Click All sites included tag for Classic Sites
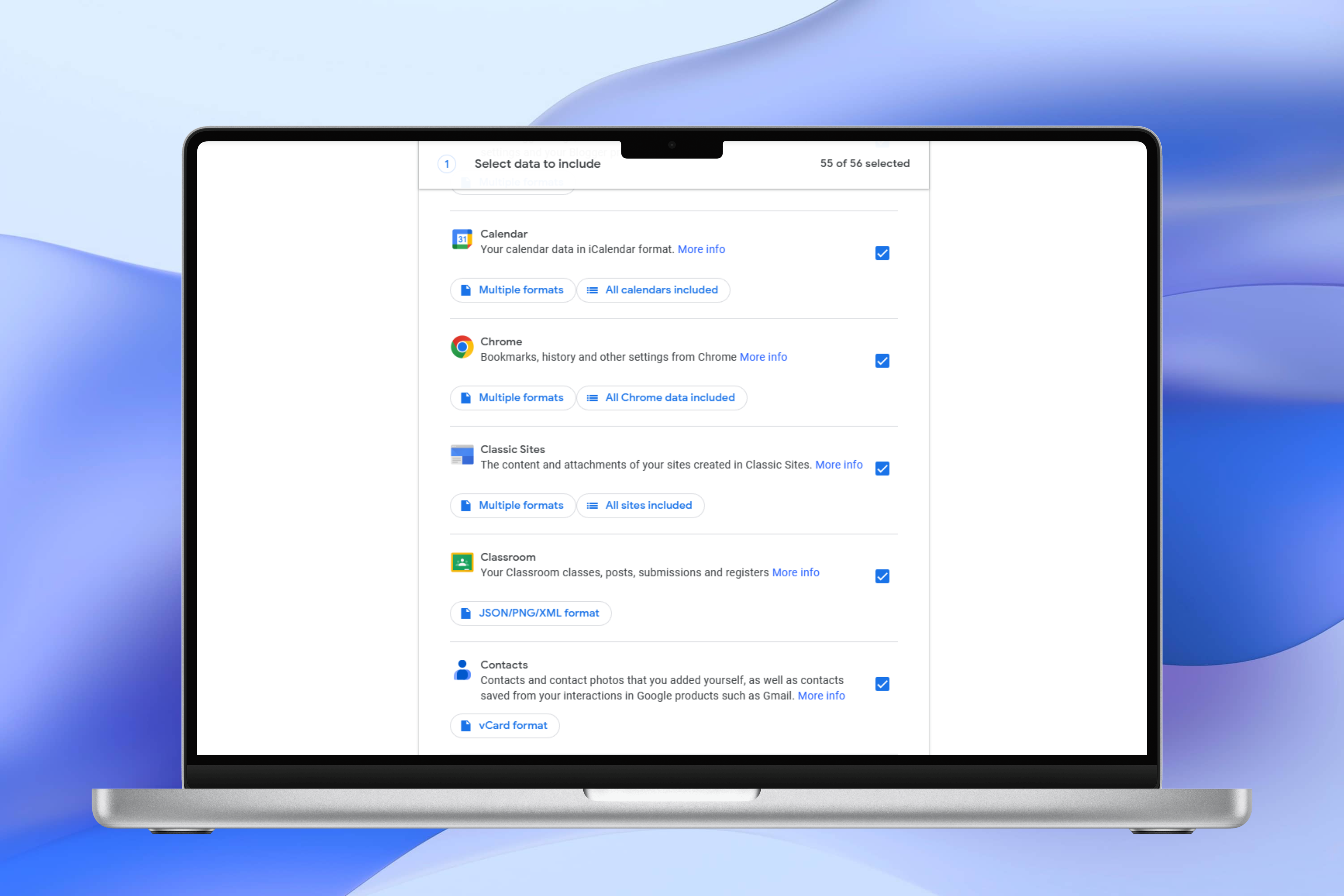The image size is (1344, 896). click(x=641, y=504)
